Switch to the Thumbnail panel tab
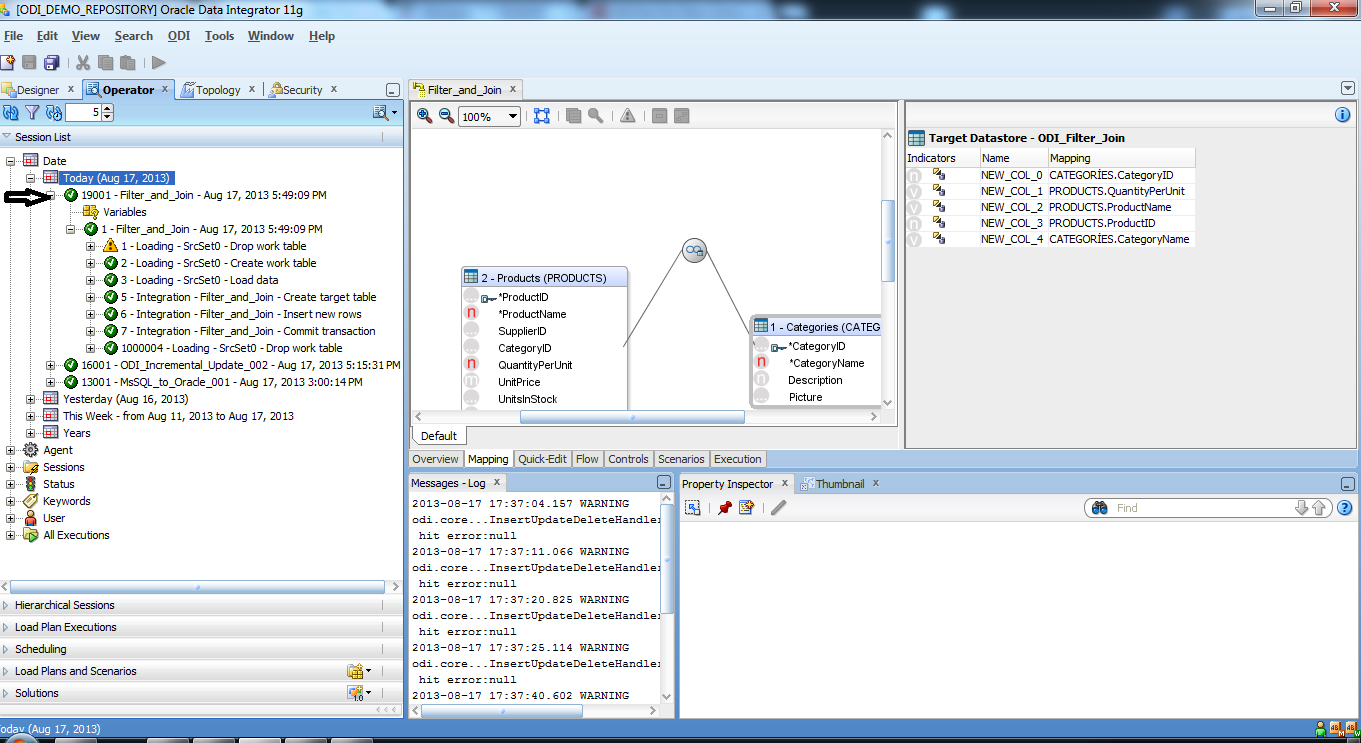Image resolution: width=1361 pixels, height=743 pixels. pos(839,484)
